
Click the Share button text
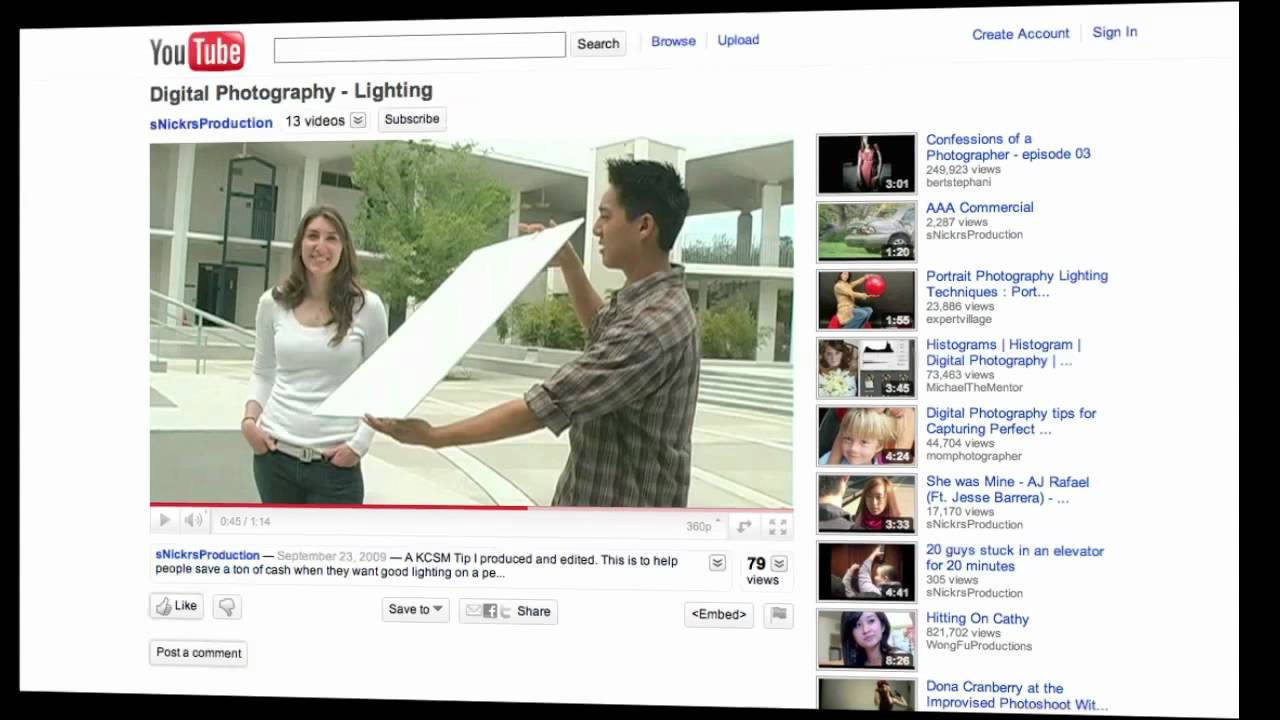coord(534,612)
